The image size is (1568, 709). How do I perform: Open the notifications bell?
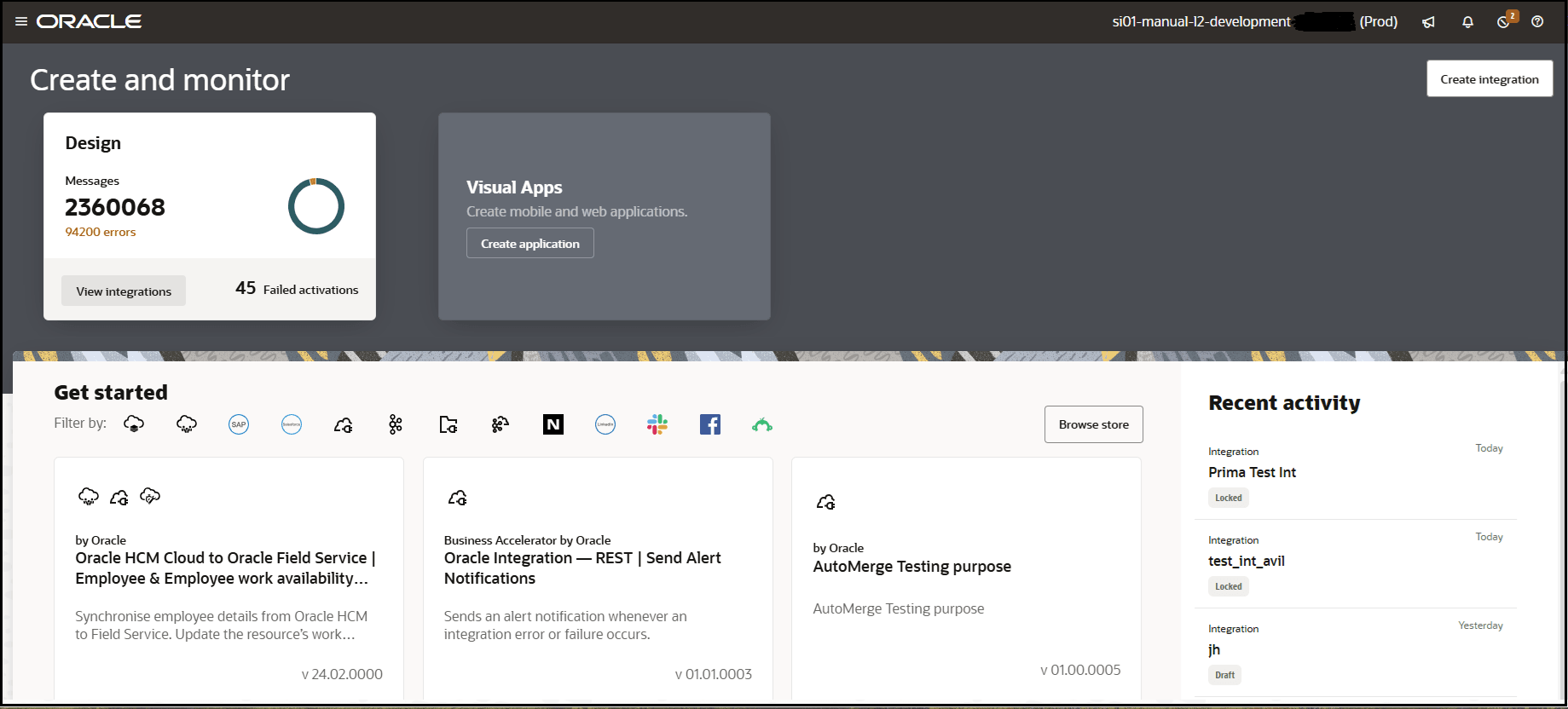[1467, 22]
